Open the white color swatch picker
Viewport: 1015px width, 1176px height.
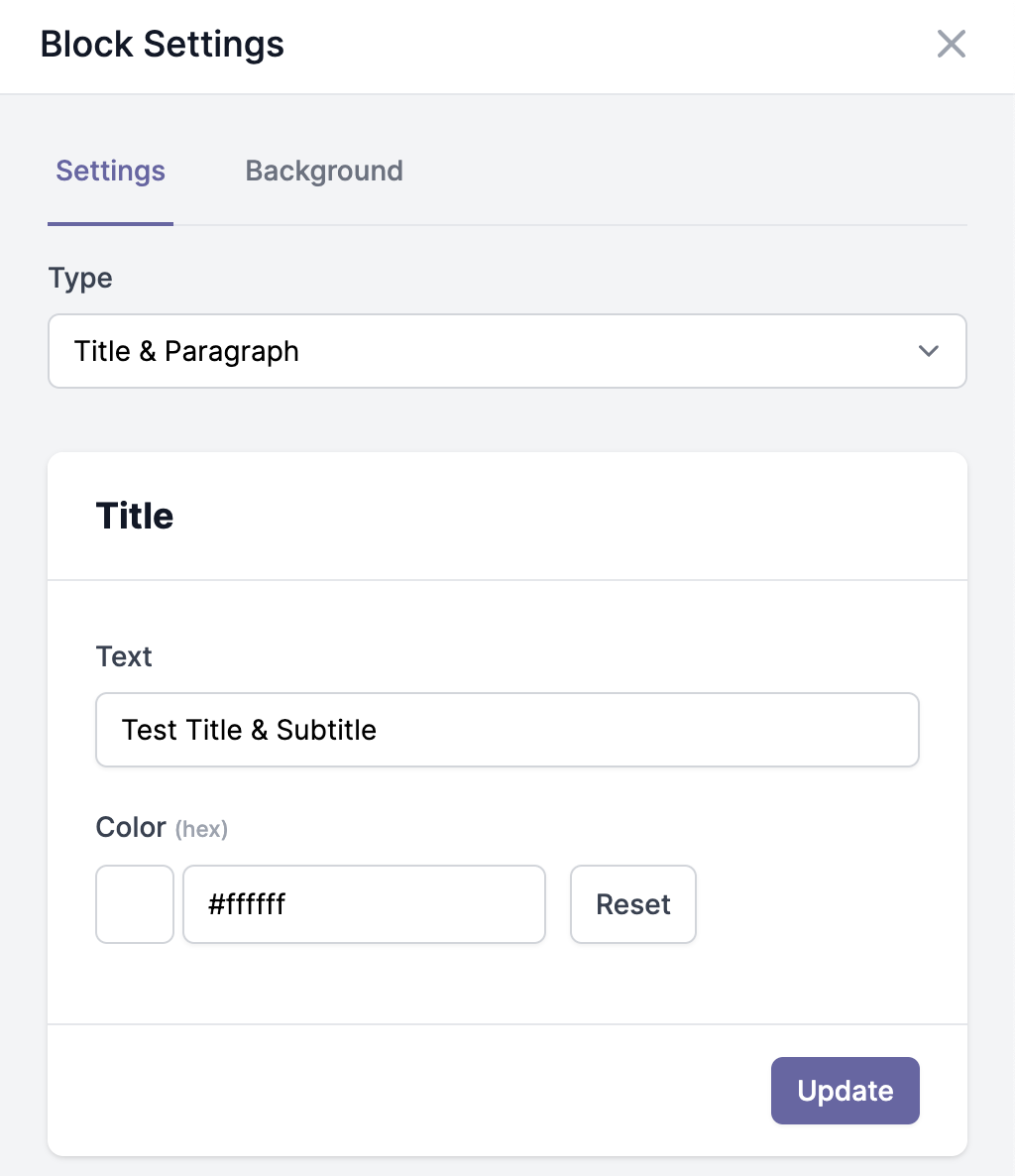point(135,903)
